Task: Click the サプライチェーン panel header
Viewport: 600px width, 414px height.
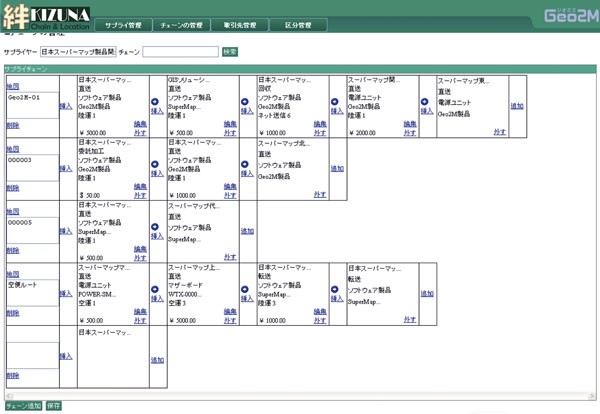Action: (300, 69)
